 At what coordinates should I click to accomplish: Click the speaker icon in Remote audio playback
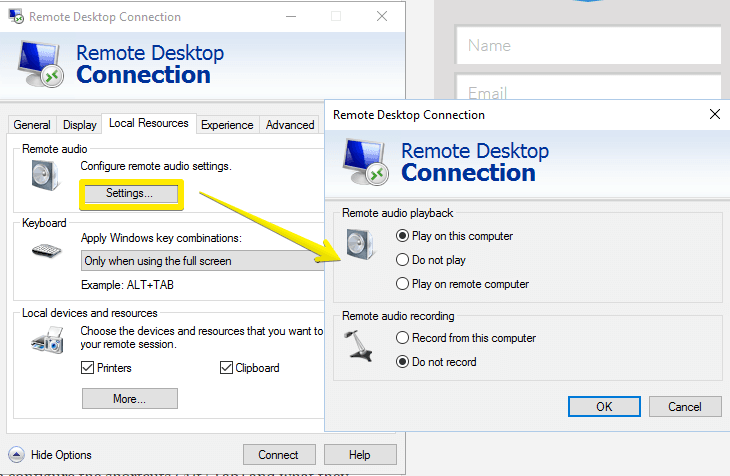coord(360,244)
